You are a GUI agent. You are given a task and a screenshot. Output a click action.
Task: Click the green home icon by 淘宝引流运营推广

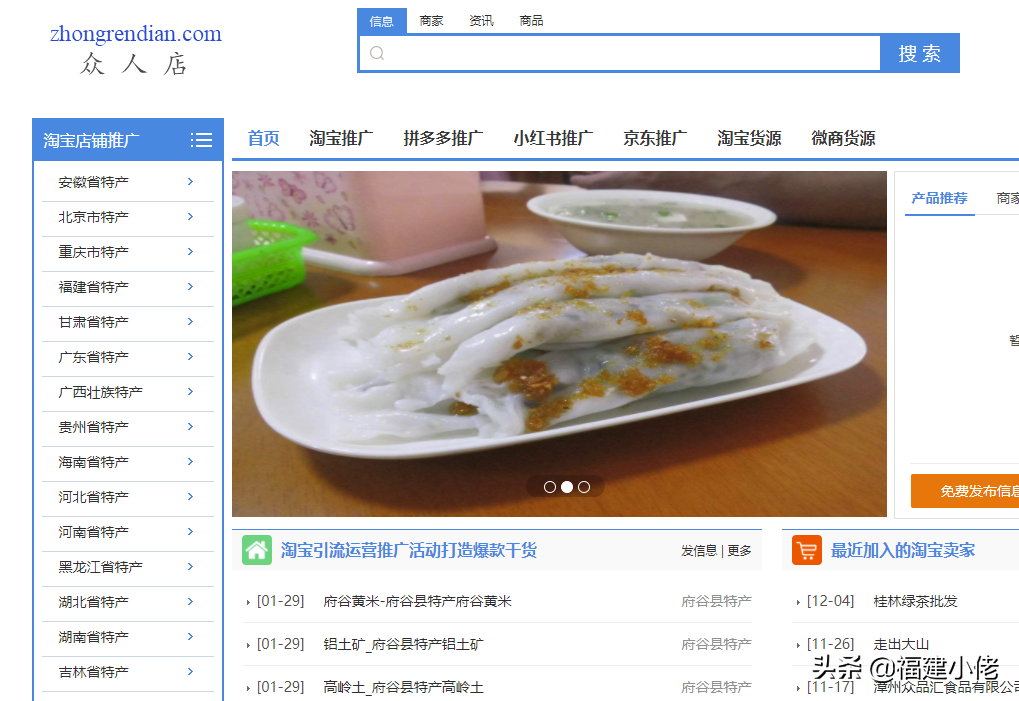(257, 550)
